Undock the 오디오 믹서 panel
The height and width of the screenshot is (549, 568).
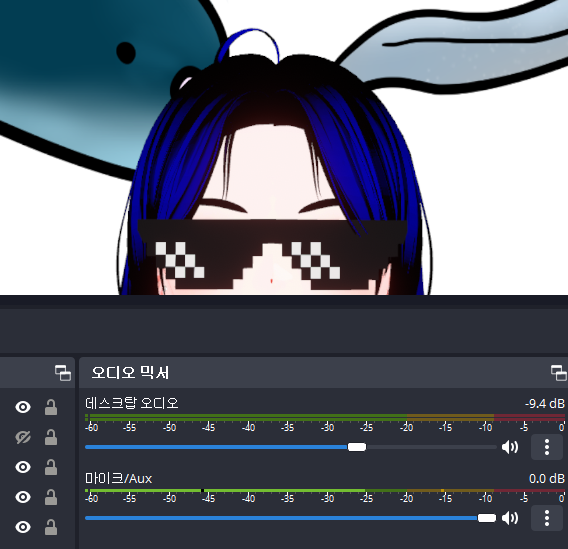(x=559, y=373)
